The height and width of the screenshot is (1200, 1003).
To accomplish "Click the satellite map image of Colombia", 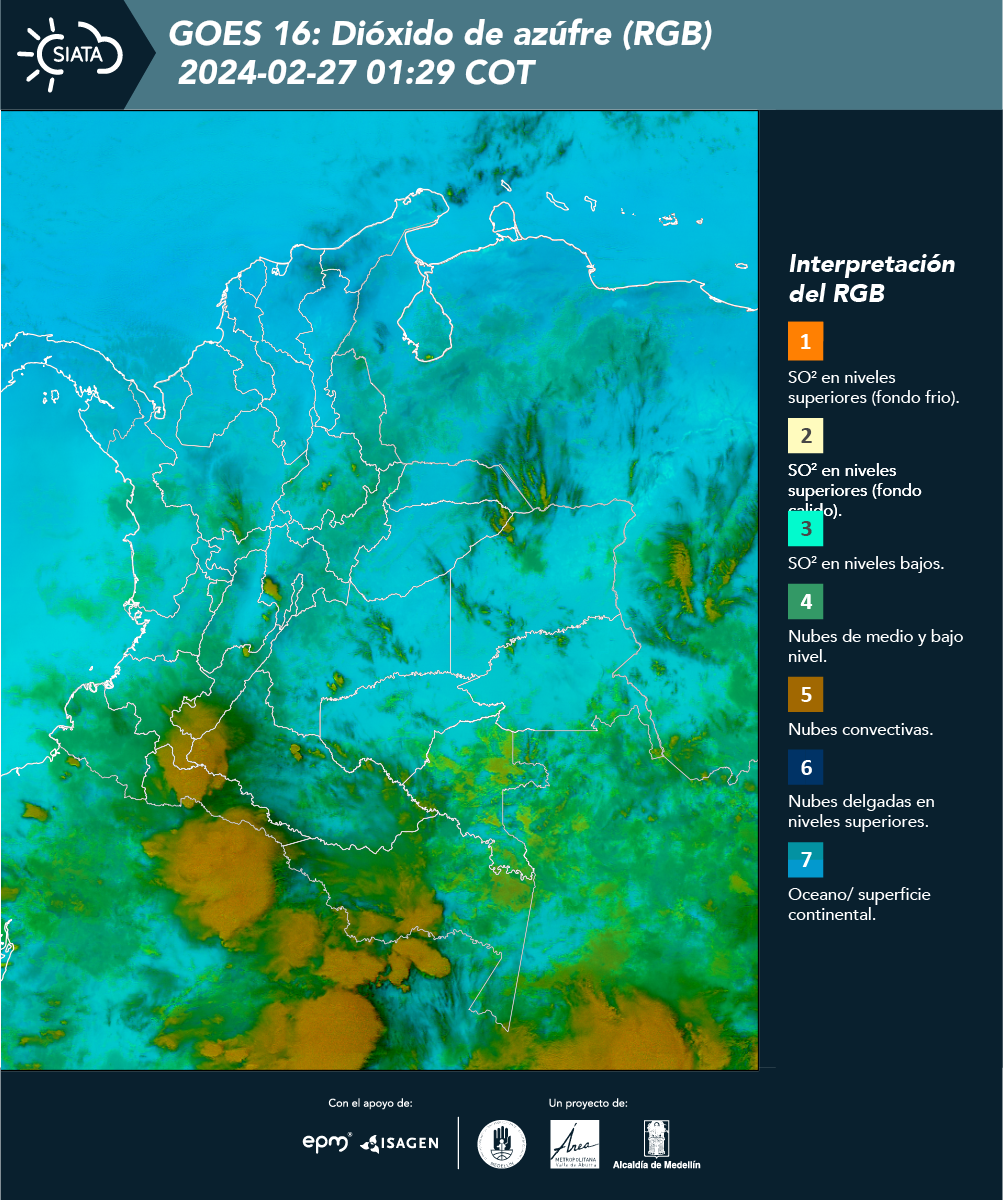I will click(379, 590).
